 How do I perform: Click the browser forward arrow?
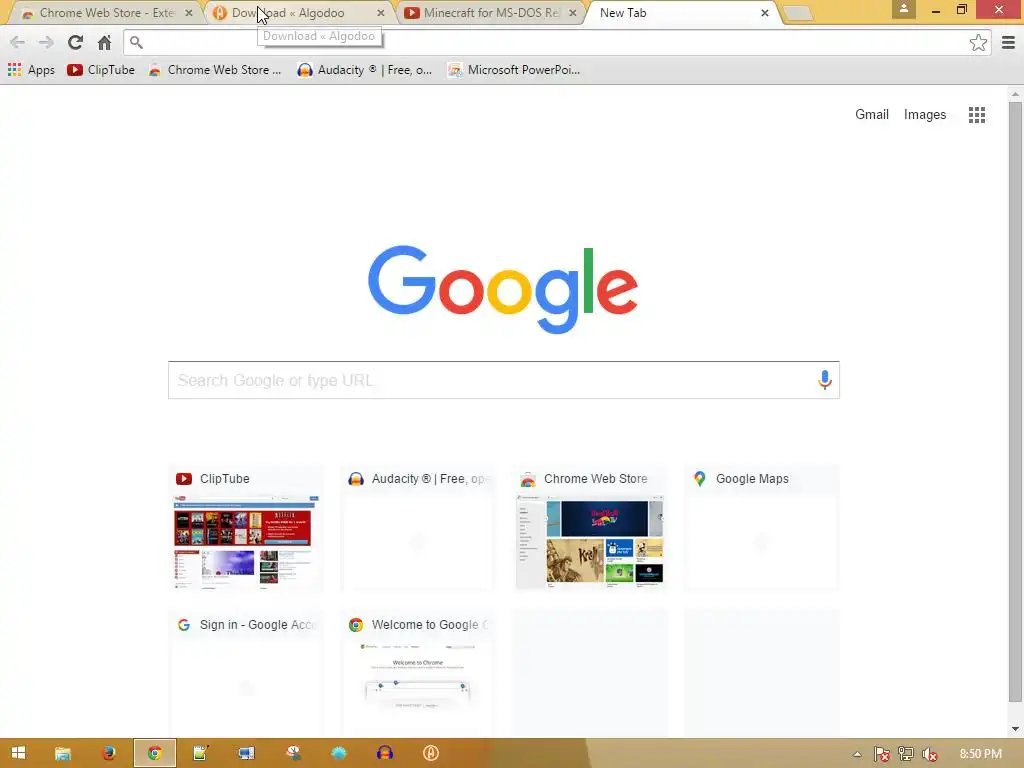[x=46, y=43]
